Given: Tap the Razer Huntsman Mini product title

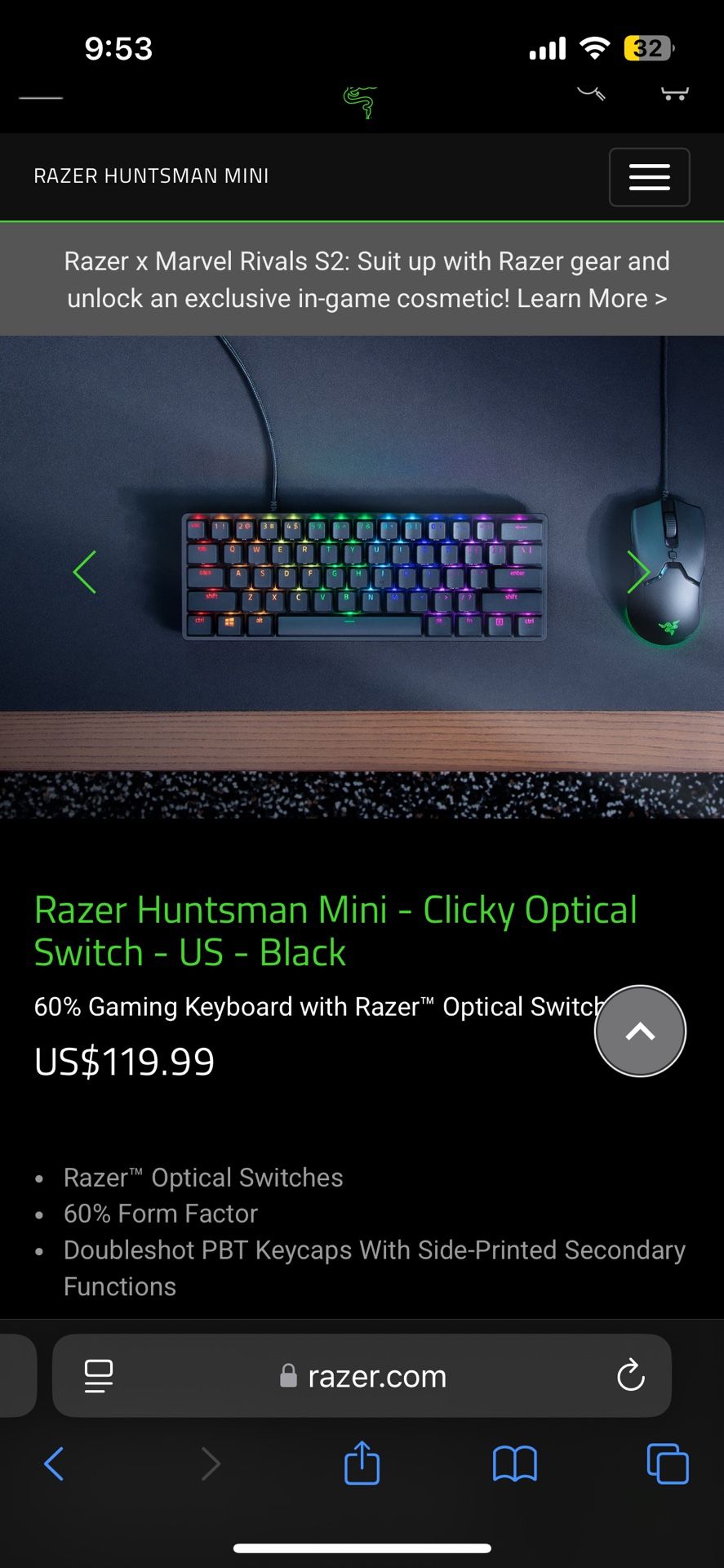Looking at the screenshot, I should coord(335,931).
